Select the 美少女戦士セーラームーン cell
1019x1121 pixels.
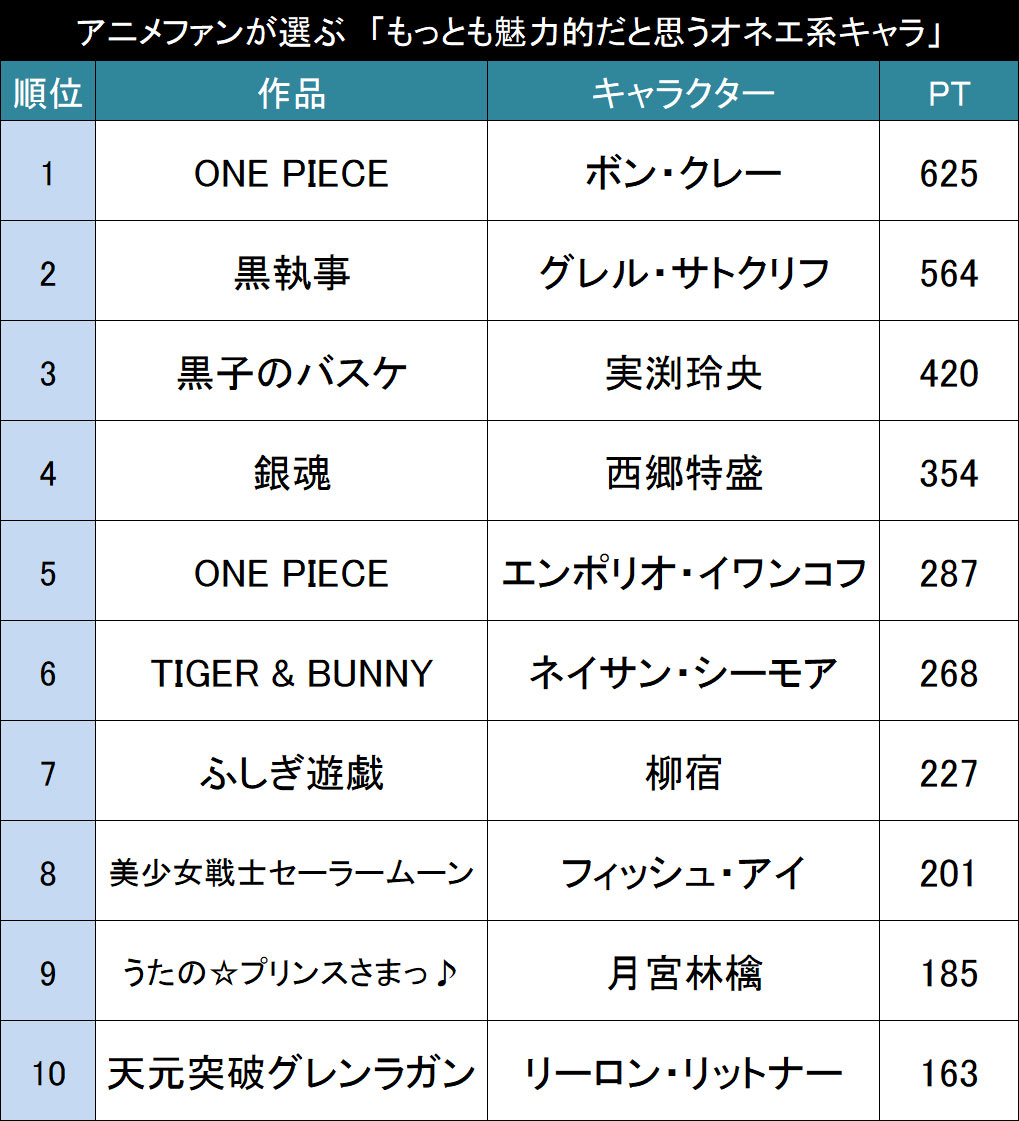click(291, 871)
